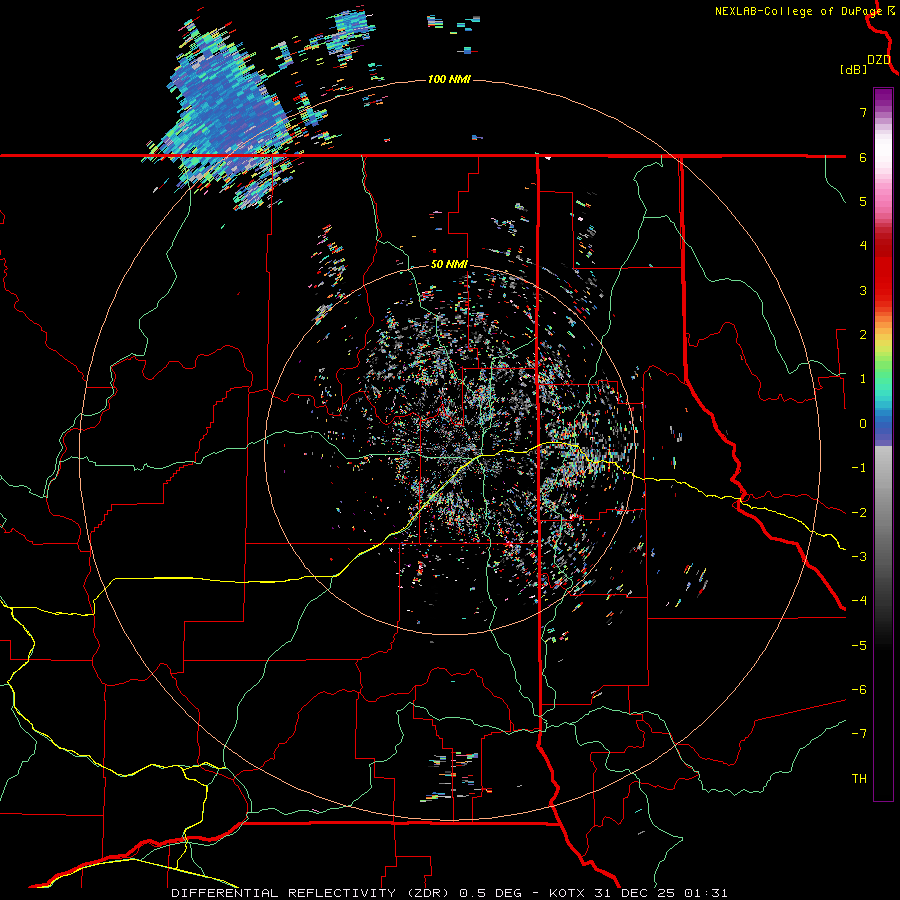Click the color scale value -1
This screenshot has height=900, width=900.
859,468
